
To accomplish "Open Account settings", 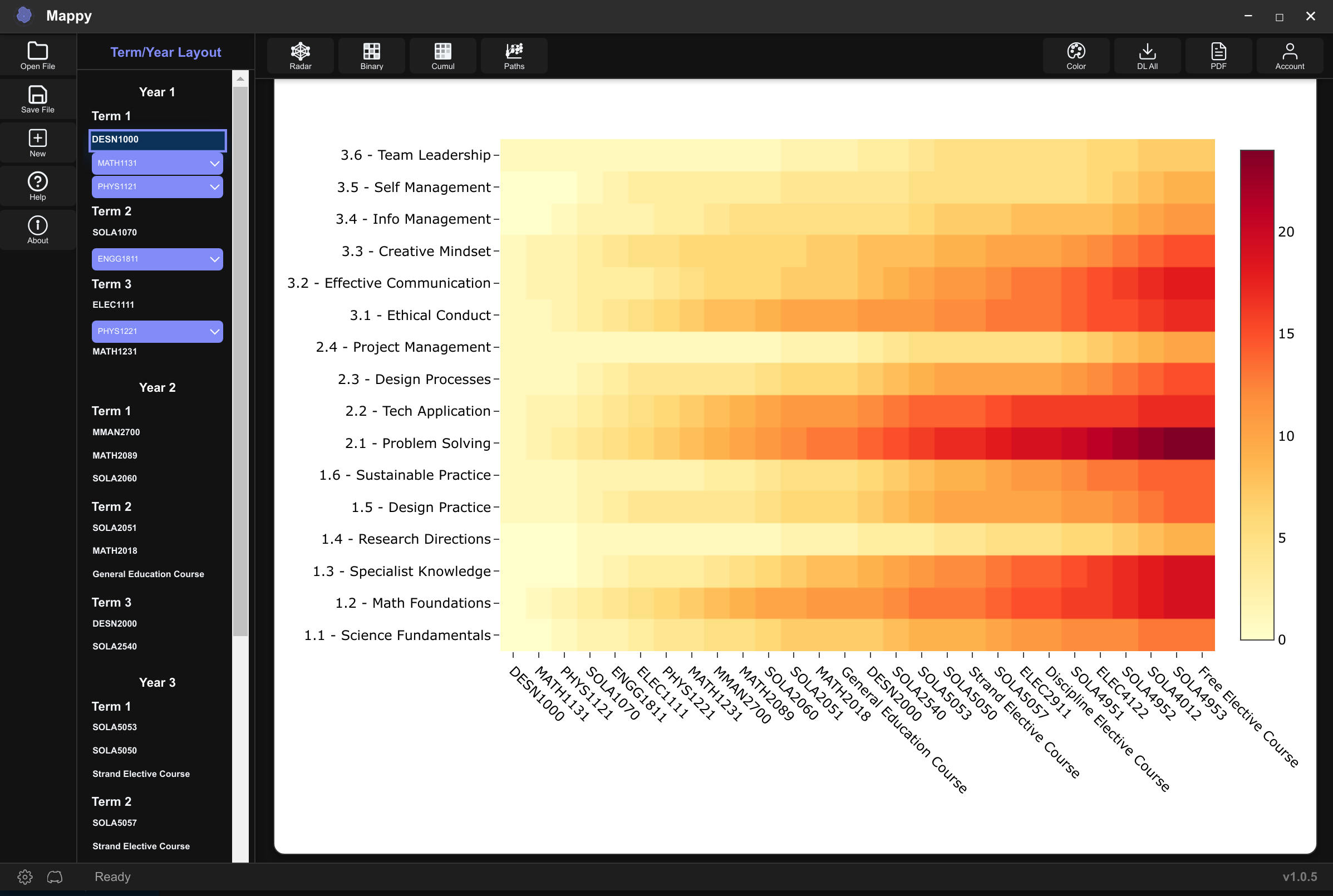I will (x=1290, y=55).
